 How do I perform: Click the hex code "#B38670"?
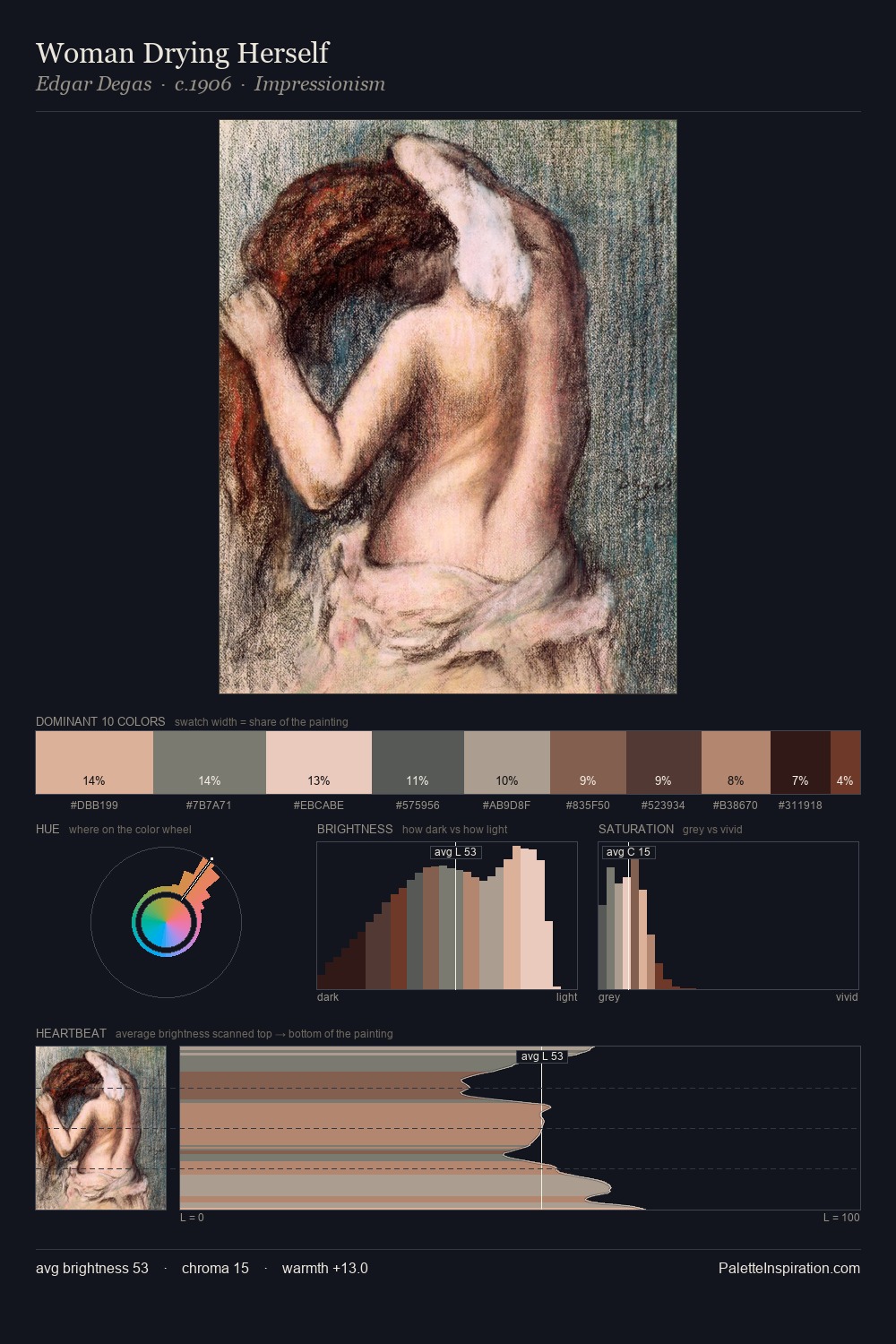[x=736, y=806]
